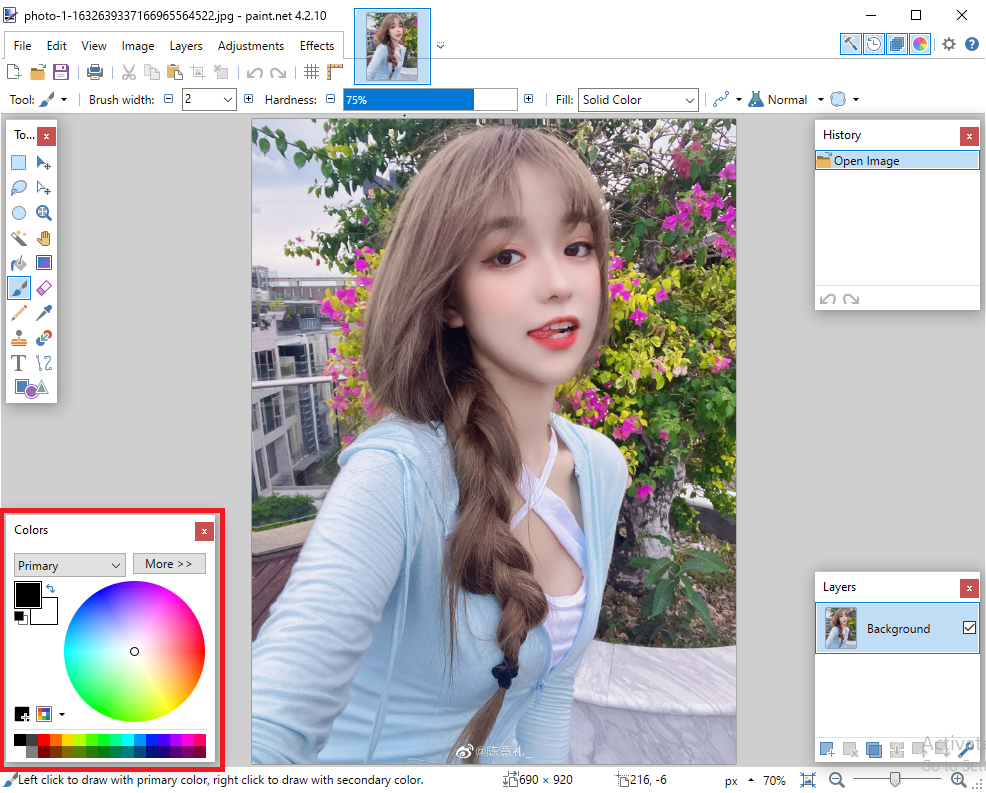Pick the Text tool

click(19, 363)
